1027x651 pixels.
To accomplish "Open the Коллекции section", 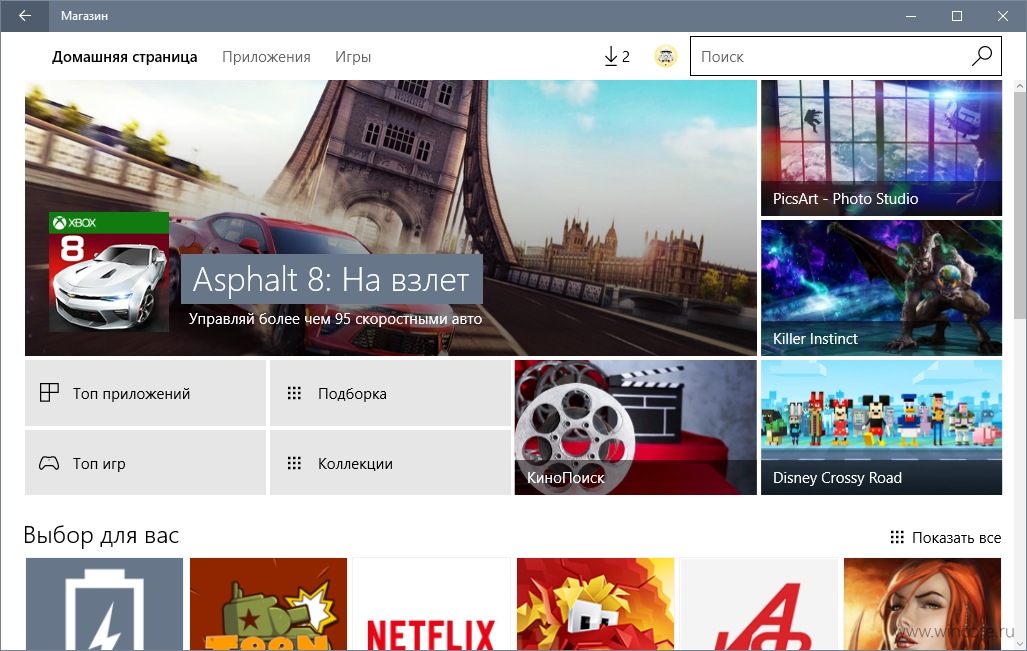I will pyautogui.click(x=390, y=462).
